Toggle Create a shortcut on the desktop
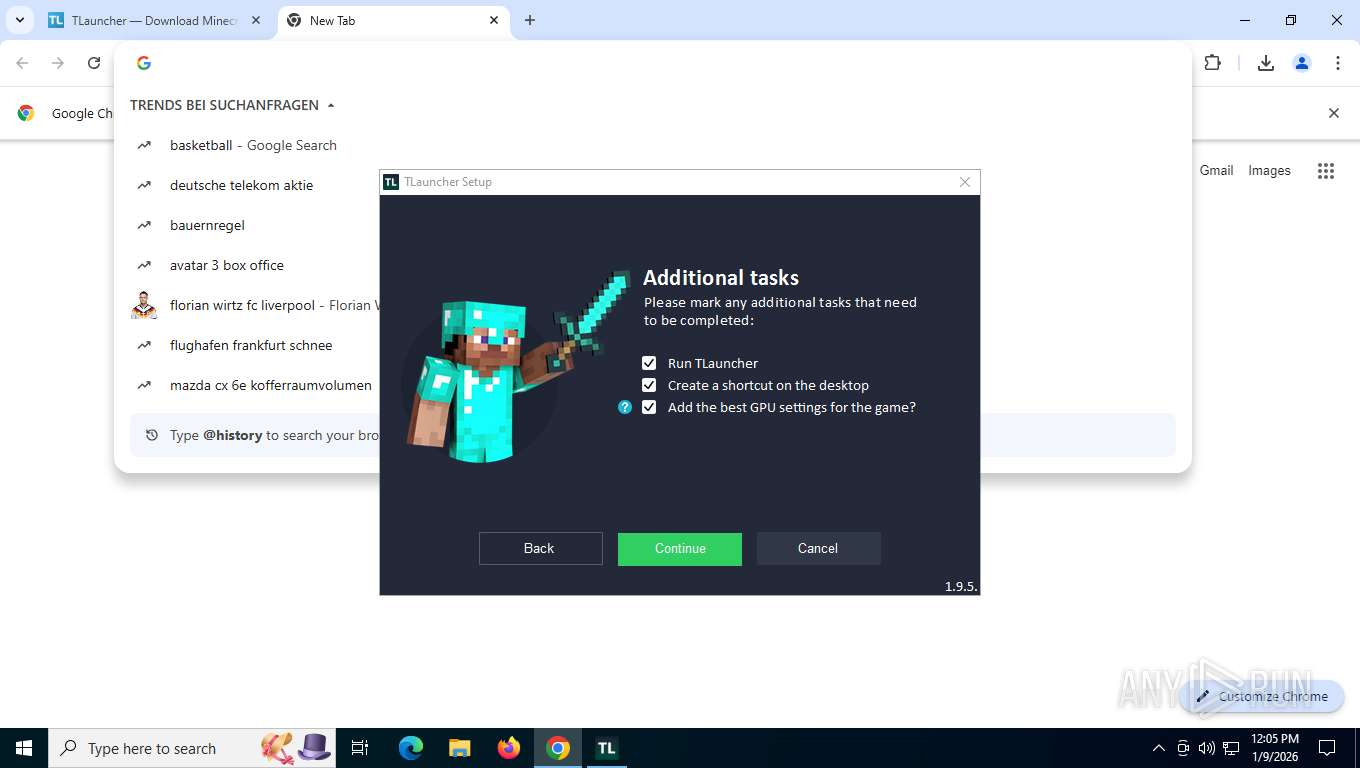1360x768 pixels. tap(649, 385)
